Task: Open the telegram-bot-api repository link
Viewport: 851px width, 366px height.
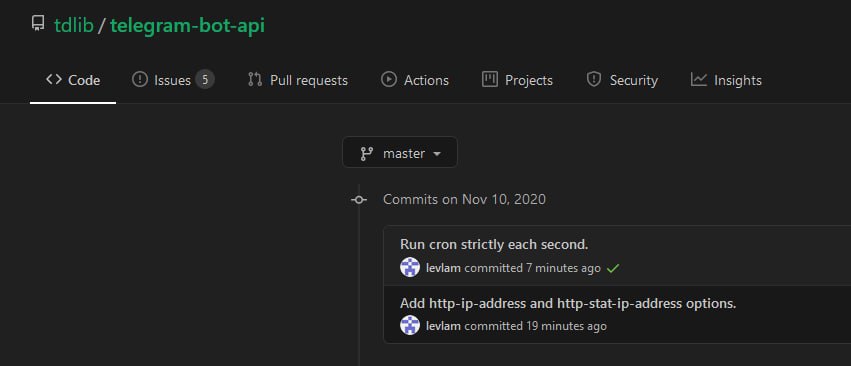Action: 187,25
